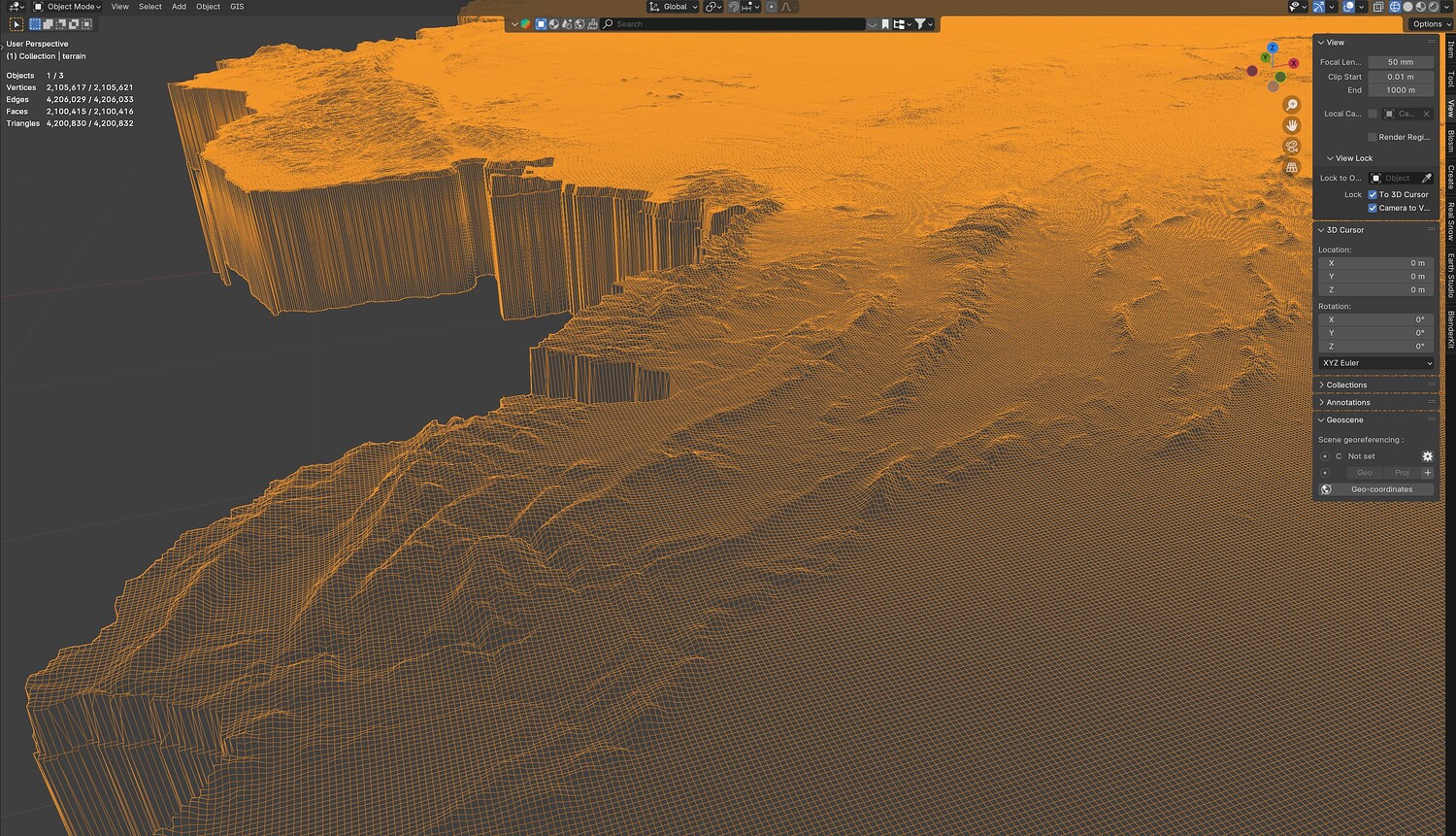Toggle X-Ray display button
1456x836 pixels.
1377,7
